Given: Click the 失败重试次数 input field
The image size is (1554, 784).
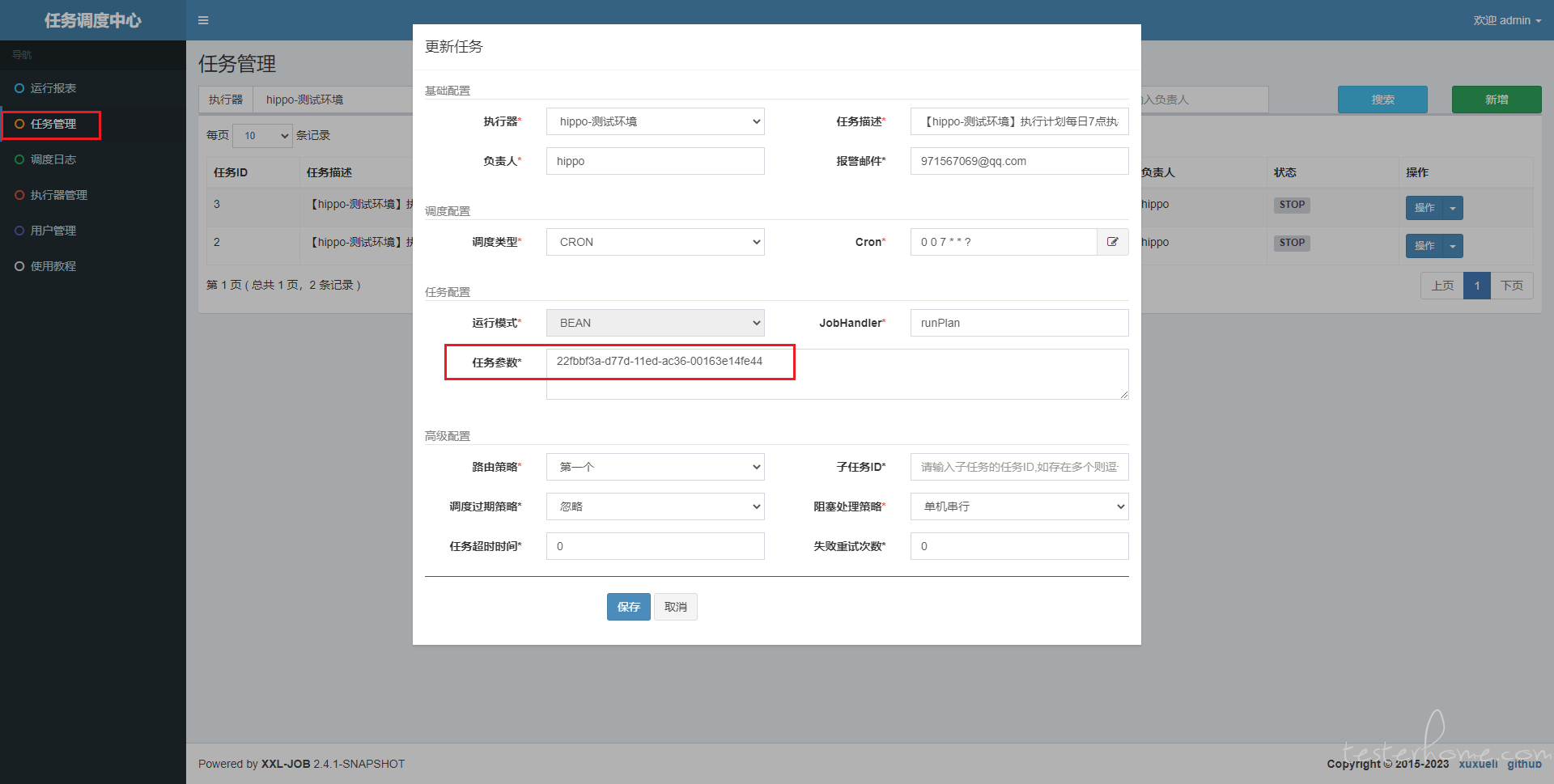Looking at the screenshot, I should [x=1020, y=546].
